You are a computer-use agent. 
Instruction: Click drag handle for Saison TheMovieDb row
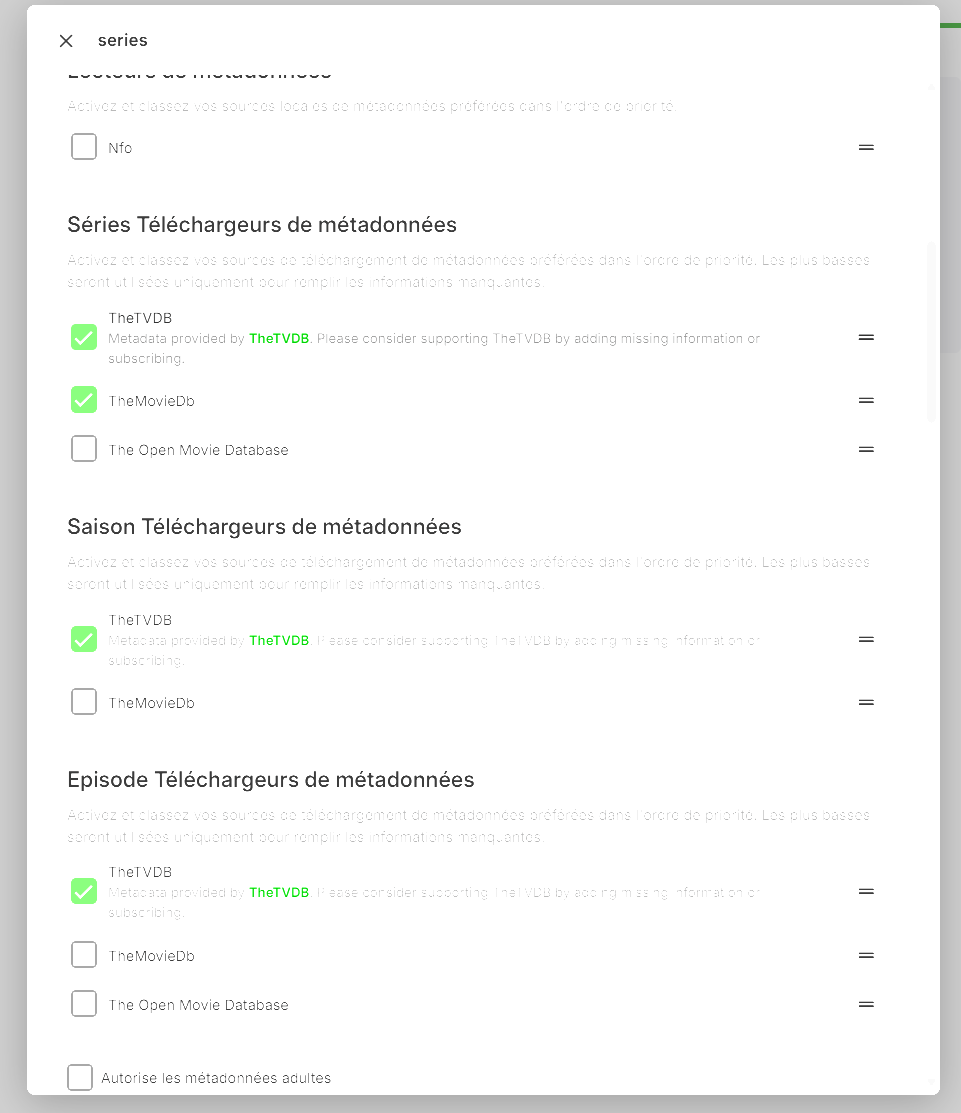click(866, 702)
